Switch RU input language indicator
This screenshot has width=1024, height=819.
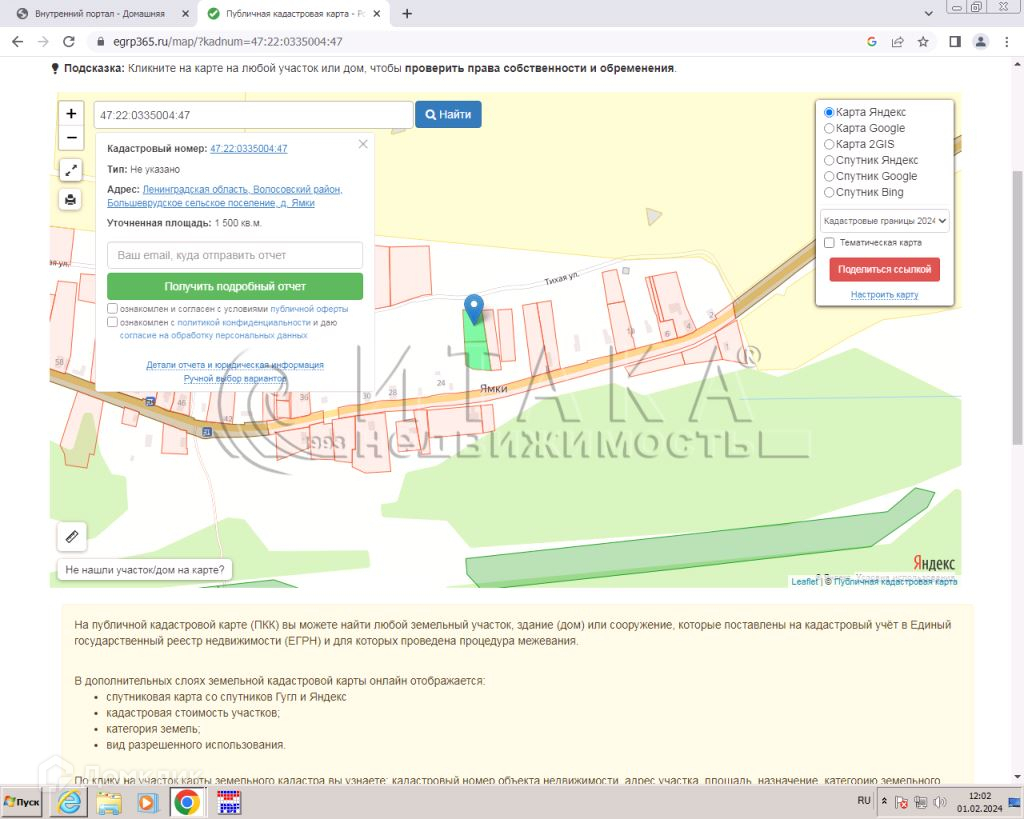(864, 801)
